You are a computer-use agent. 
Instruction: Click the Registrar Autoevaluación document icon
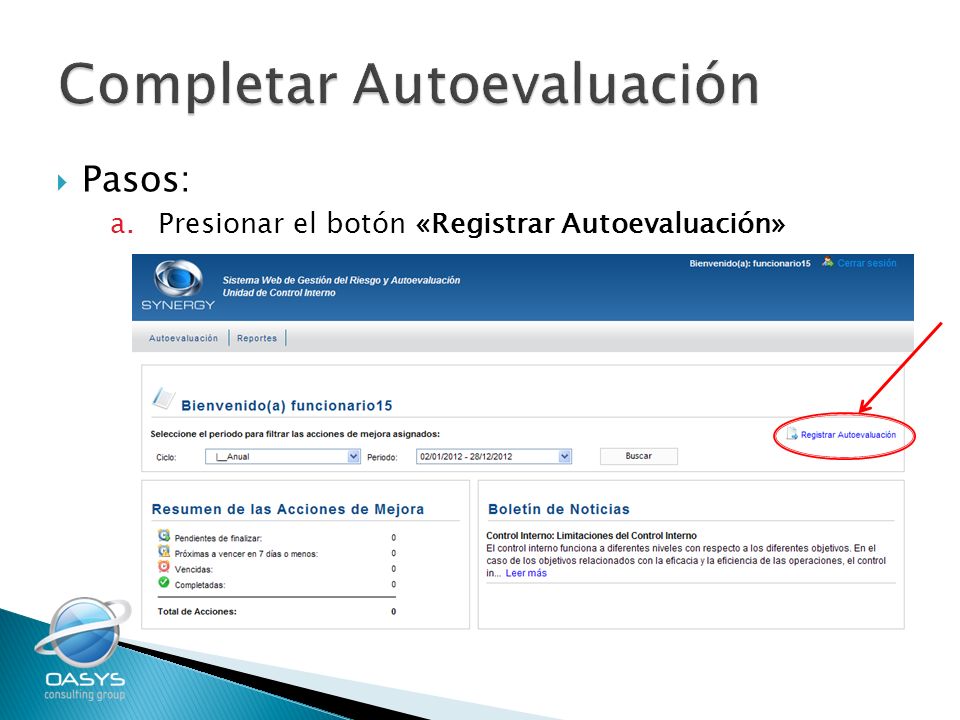792,434
